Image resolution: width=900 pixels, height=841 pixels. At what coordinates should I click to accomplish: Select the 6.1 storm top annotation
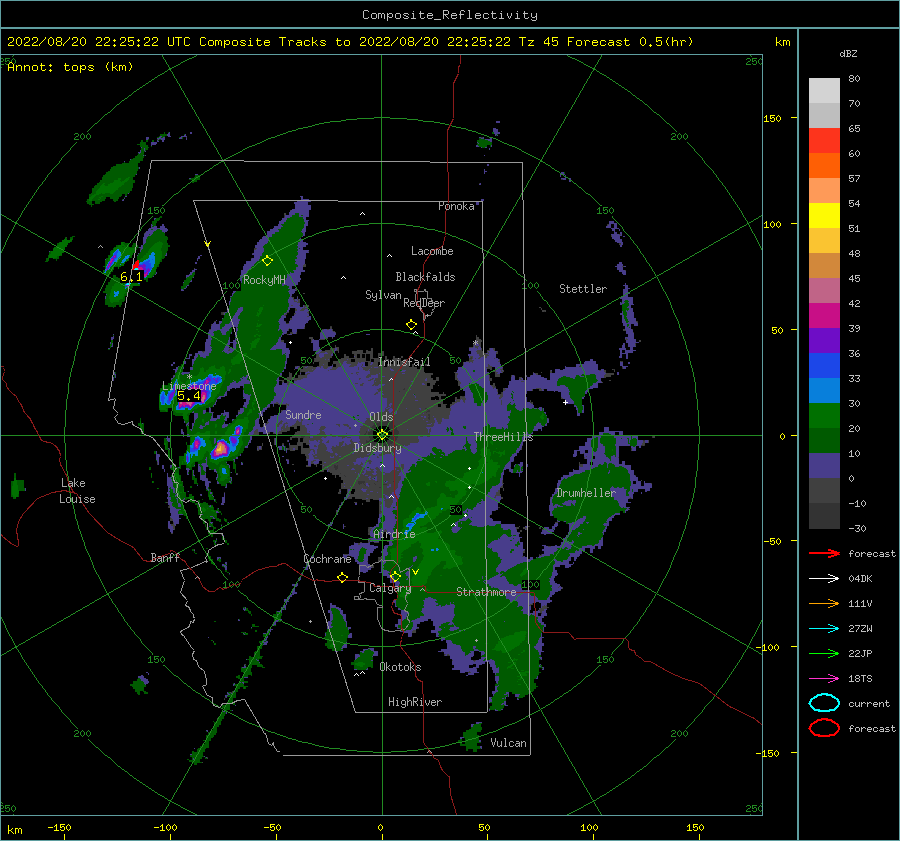pyautogui.click(x=131, y=277)
